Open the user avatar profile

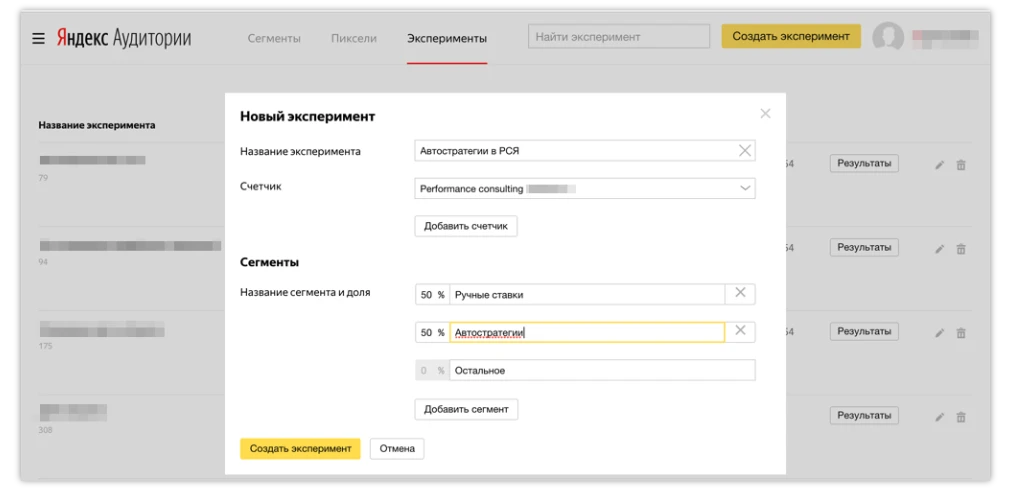(887, 38)
